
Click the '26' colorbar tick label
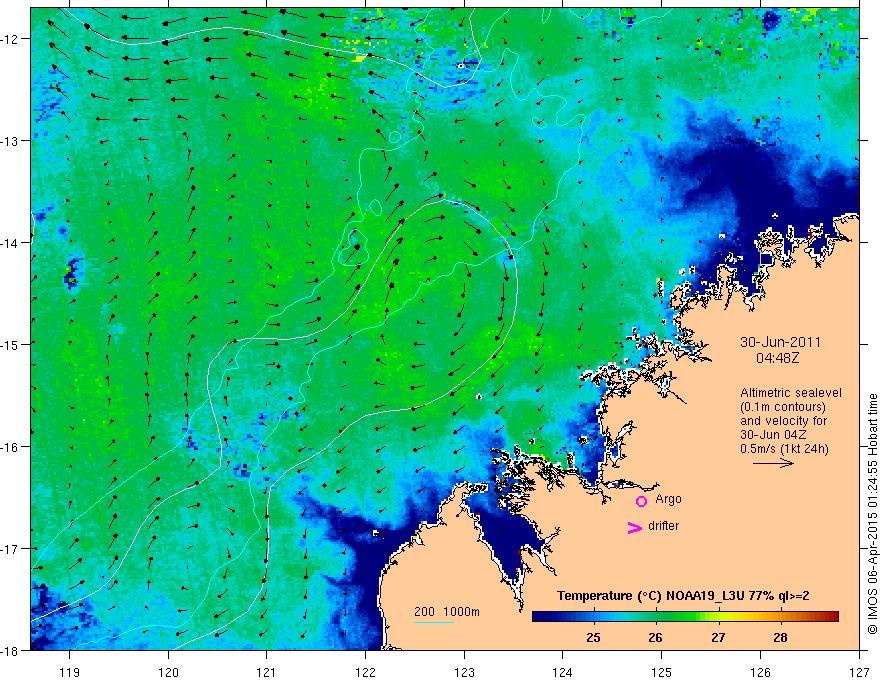click(655, 637)
